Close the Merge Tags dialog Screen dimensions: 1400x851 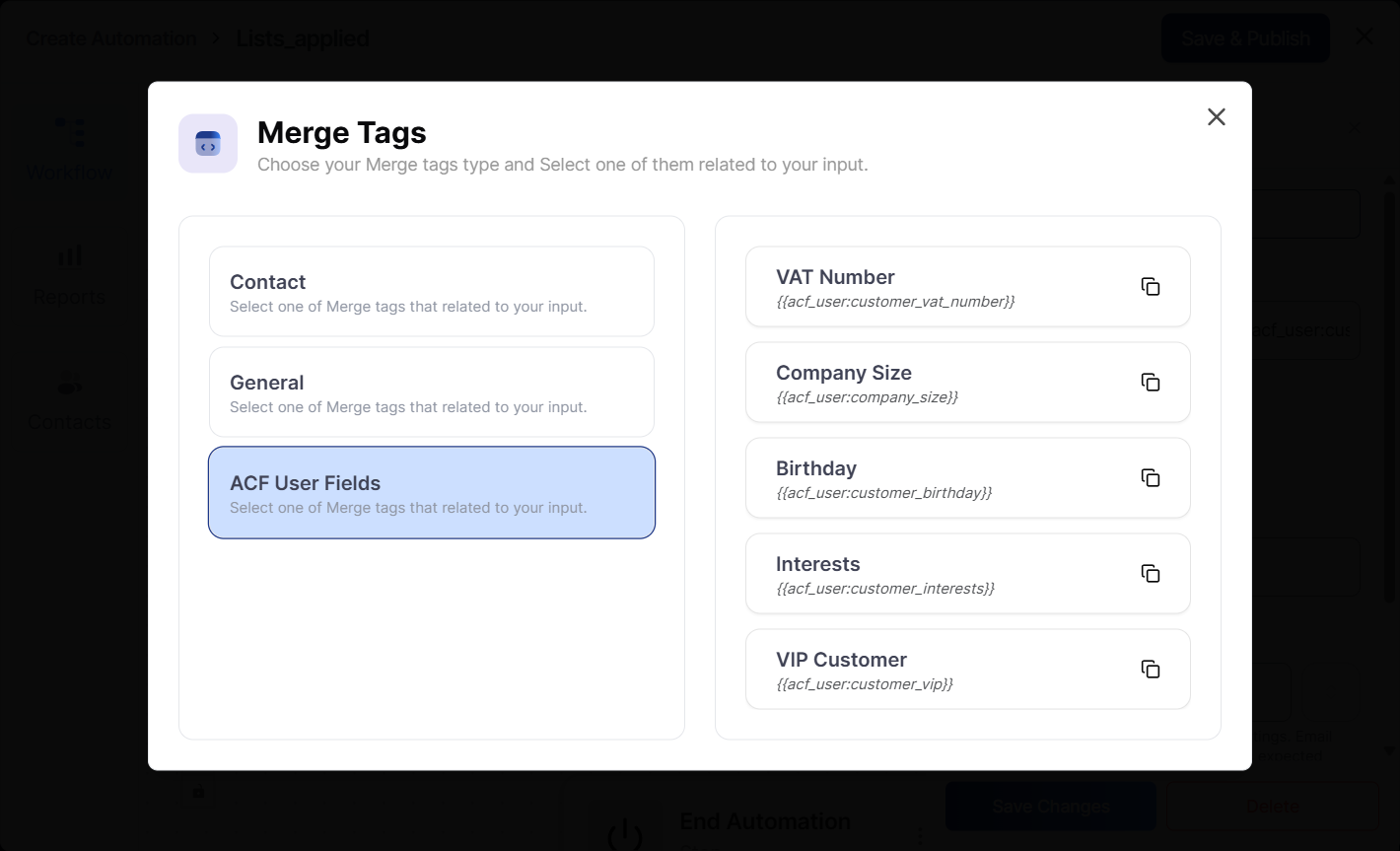[1216, 116]
